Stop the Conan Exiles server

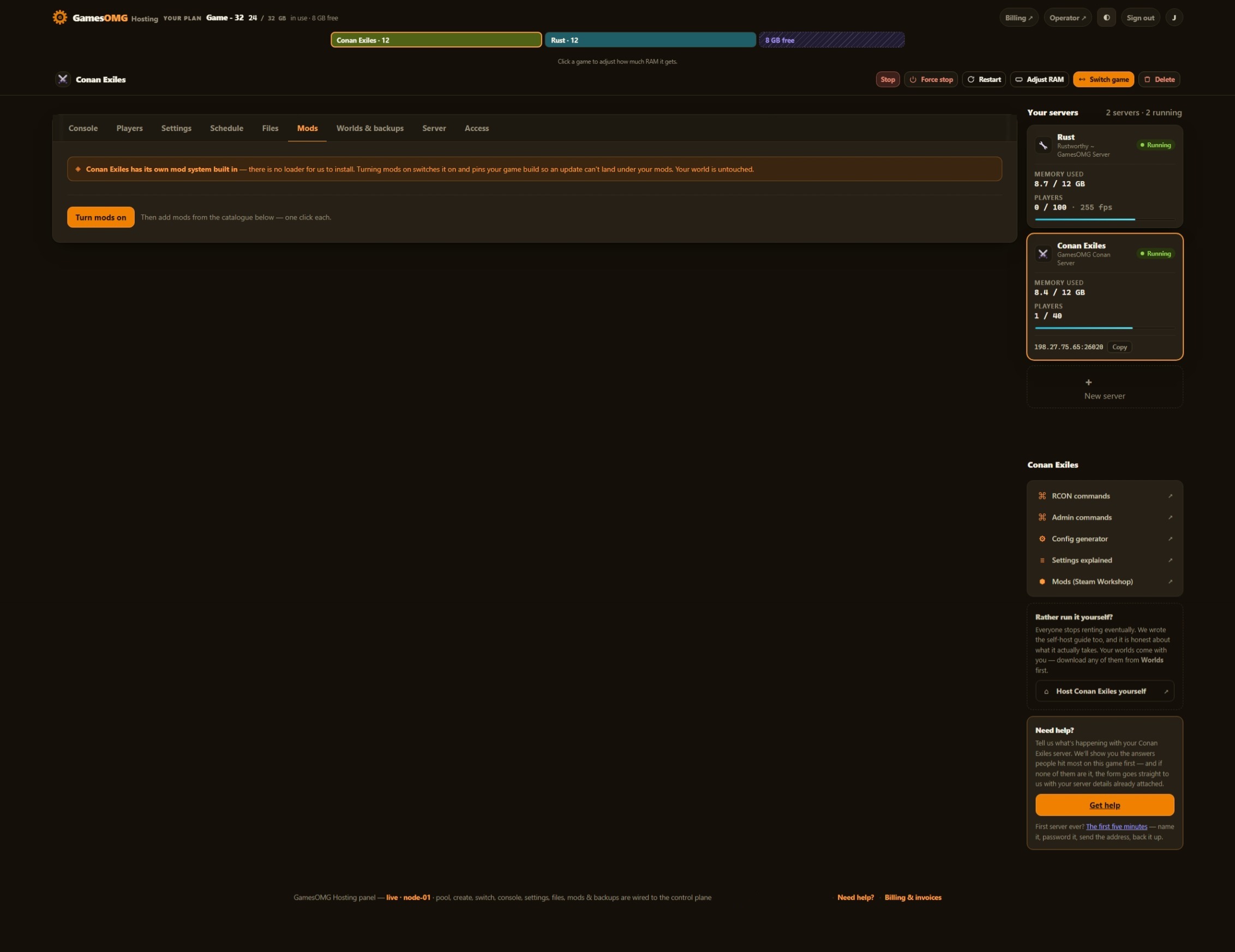pyautogui.click(x=887, y=79)
